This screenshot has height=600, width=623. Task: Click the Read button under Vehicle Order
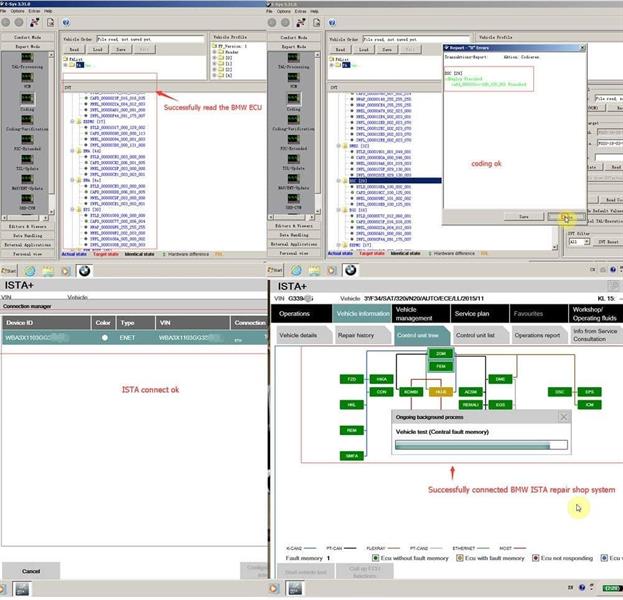pos(74,47)
